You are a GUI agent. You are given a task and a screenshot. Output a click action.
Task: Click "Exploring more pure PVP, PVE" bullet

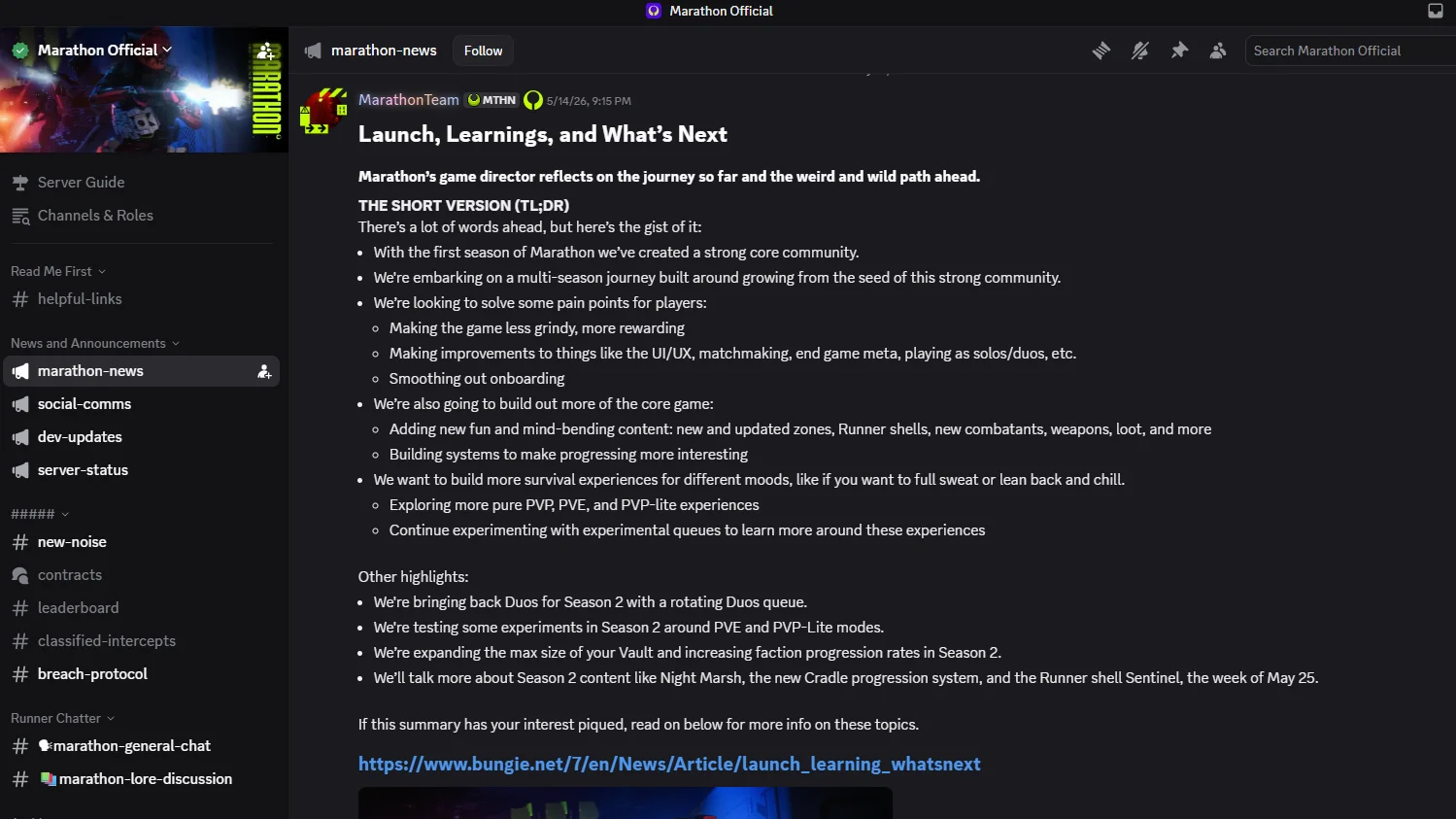pyautogui.click(x=574, y=505)
